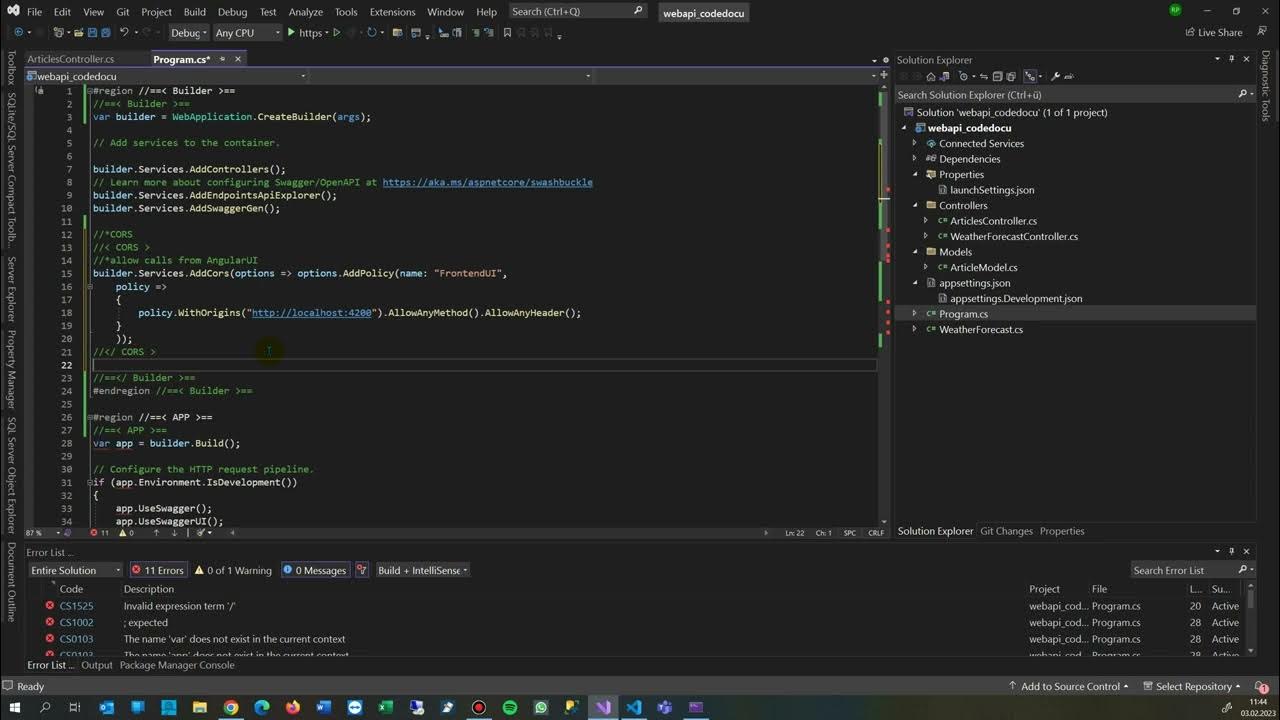
Task: Select ArticleModel.cs in Solution Explorer
Action: pos(983,267)
